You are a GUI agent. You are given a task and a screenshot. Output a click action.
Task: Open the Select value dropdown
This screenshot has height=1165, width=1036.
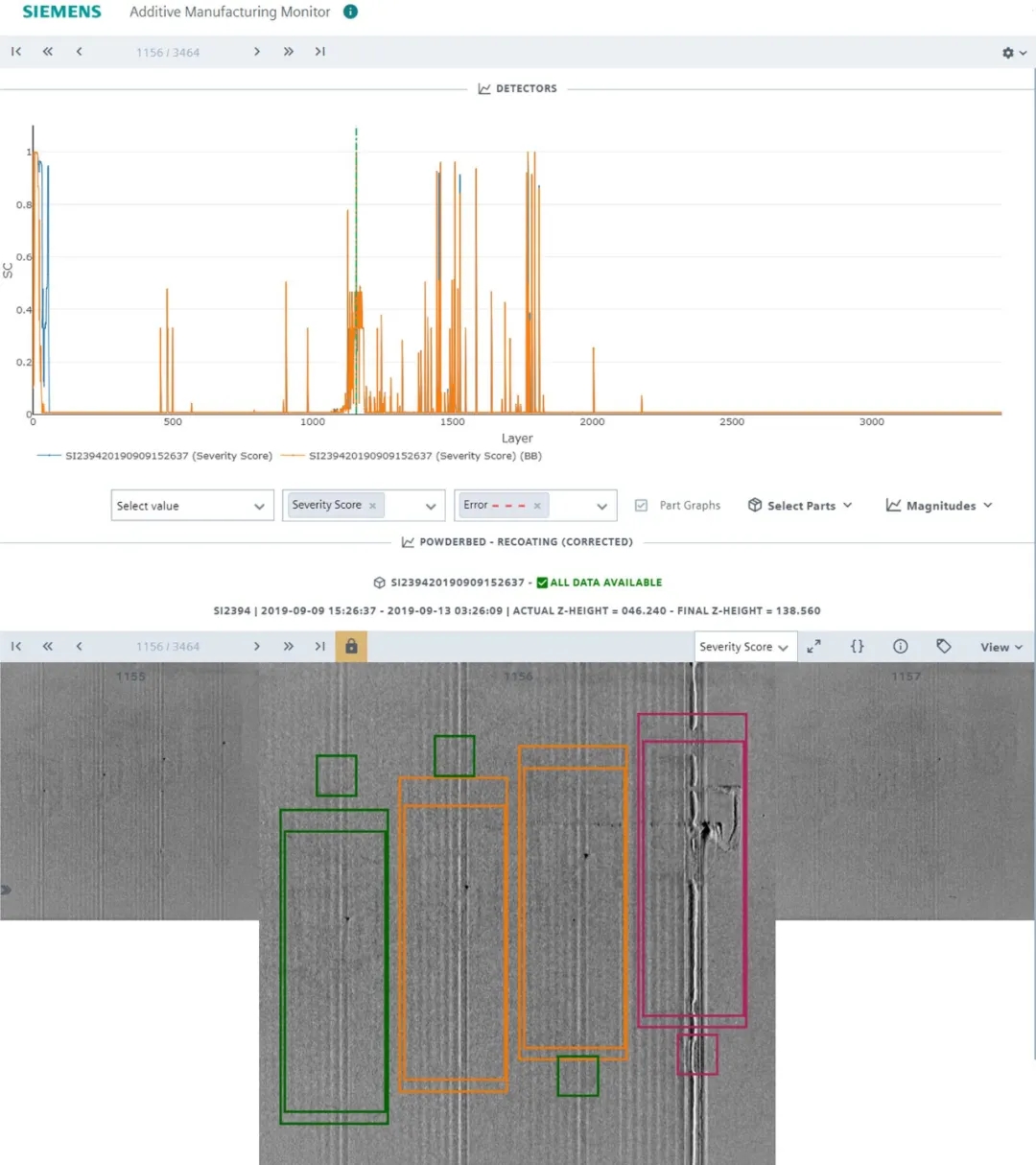pyautogui.click(x=192, y=506)
